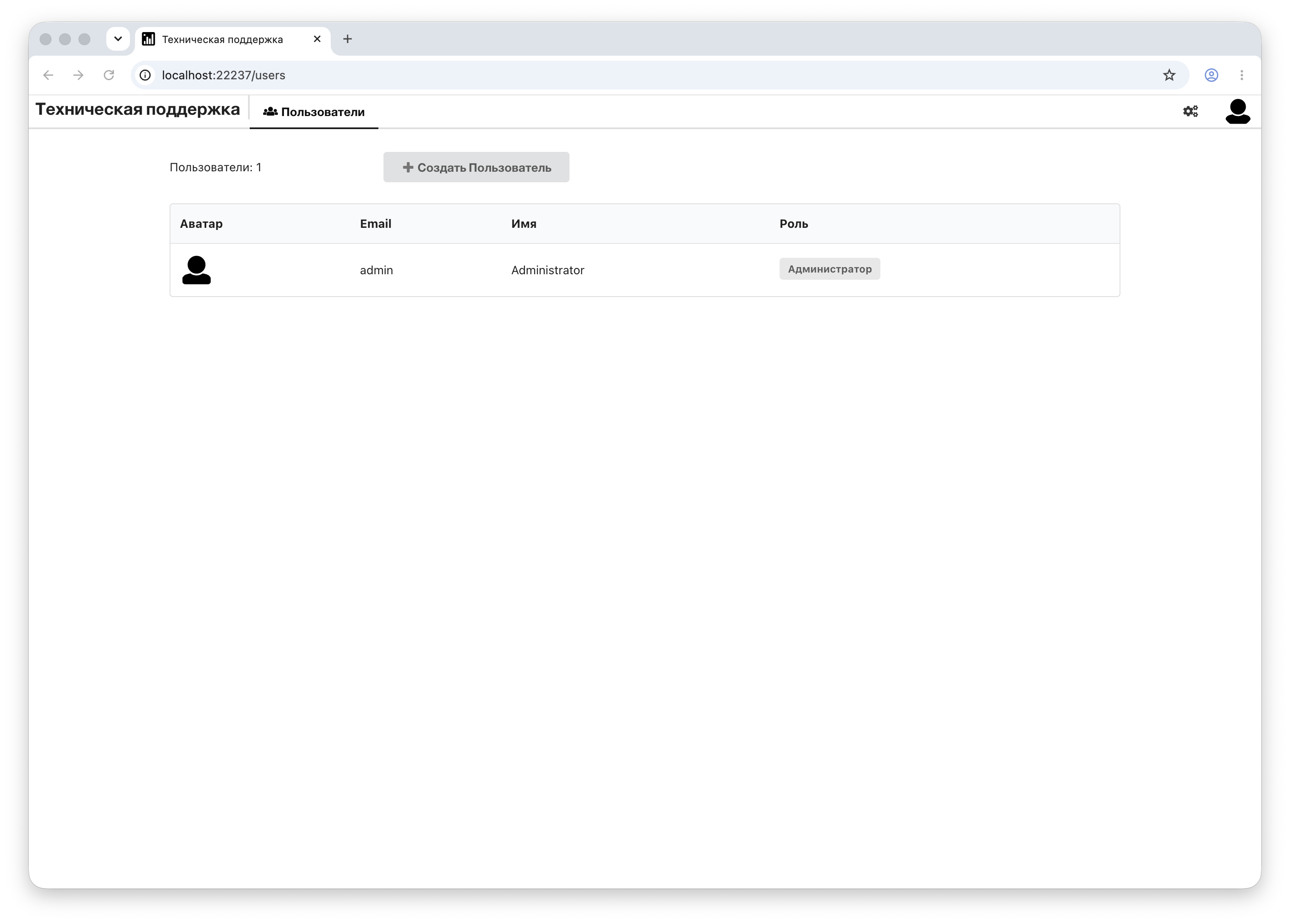This screenshot has height=924, width=1290.
Task: Go back to the previous page
Action: pos(49,75)
